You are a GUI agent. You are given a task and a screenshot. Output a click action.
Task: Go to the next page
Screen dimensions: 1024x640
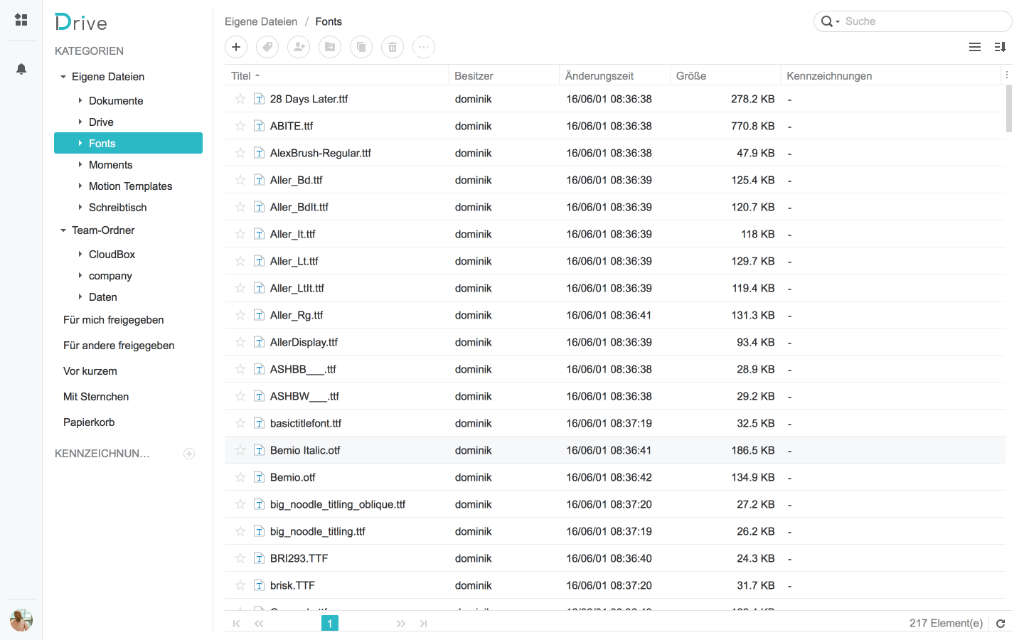point(400,624)
